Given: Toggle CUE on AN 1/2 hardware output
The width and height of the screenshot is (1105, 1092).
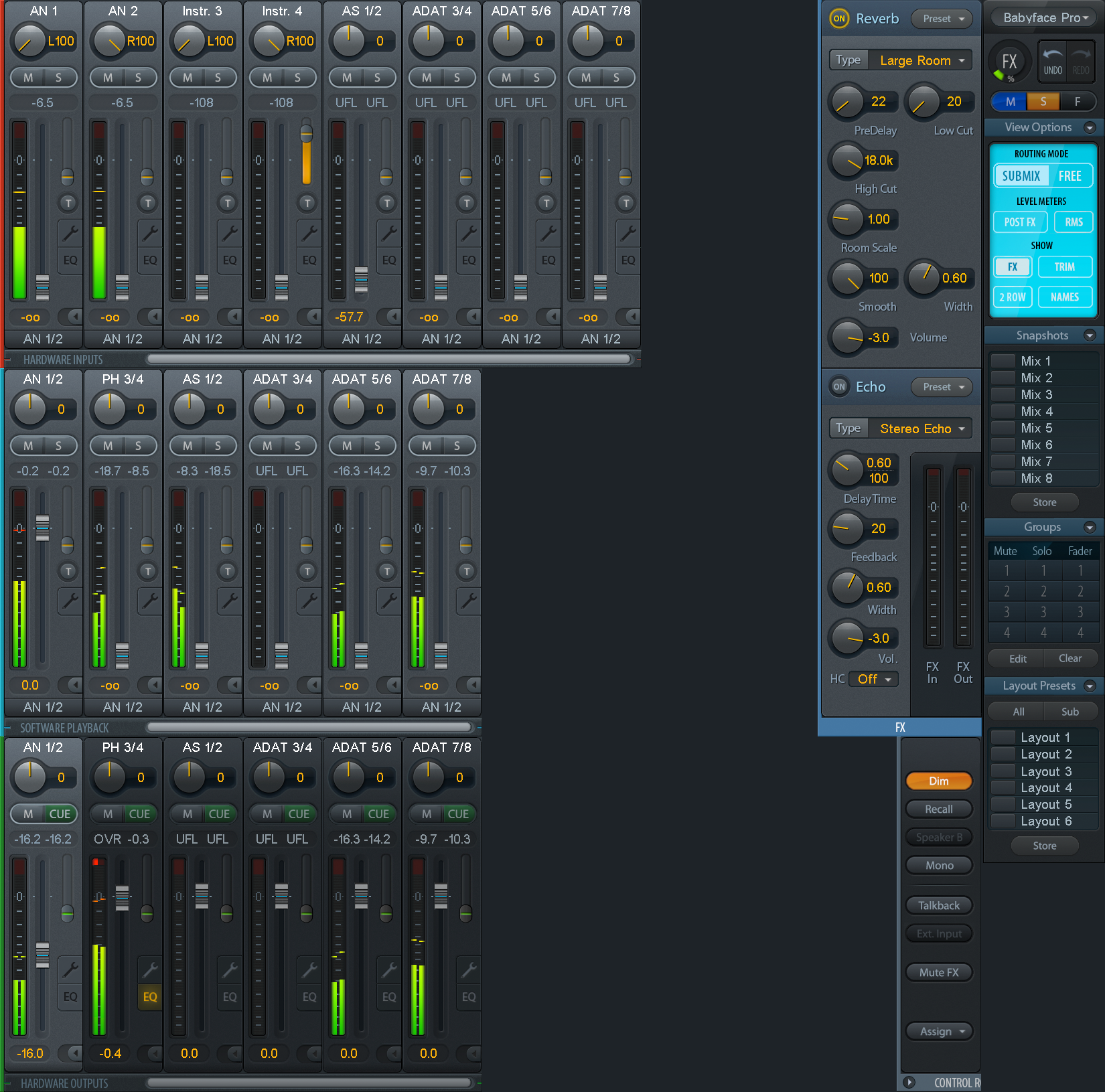Looking at the screenshot, I should 60,813.
